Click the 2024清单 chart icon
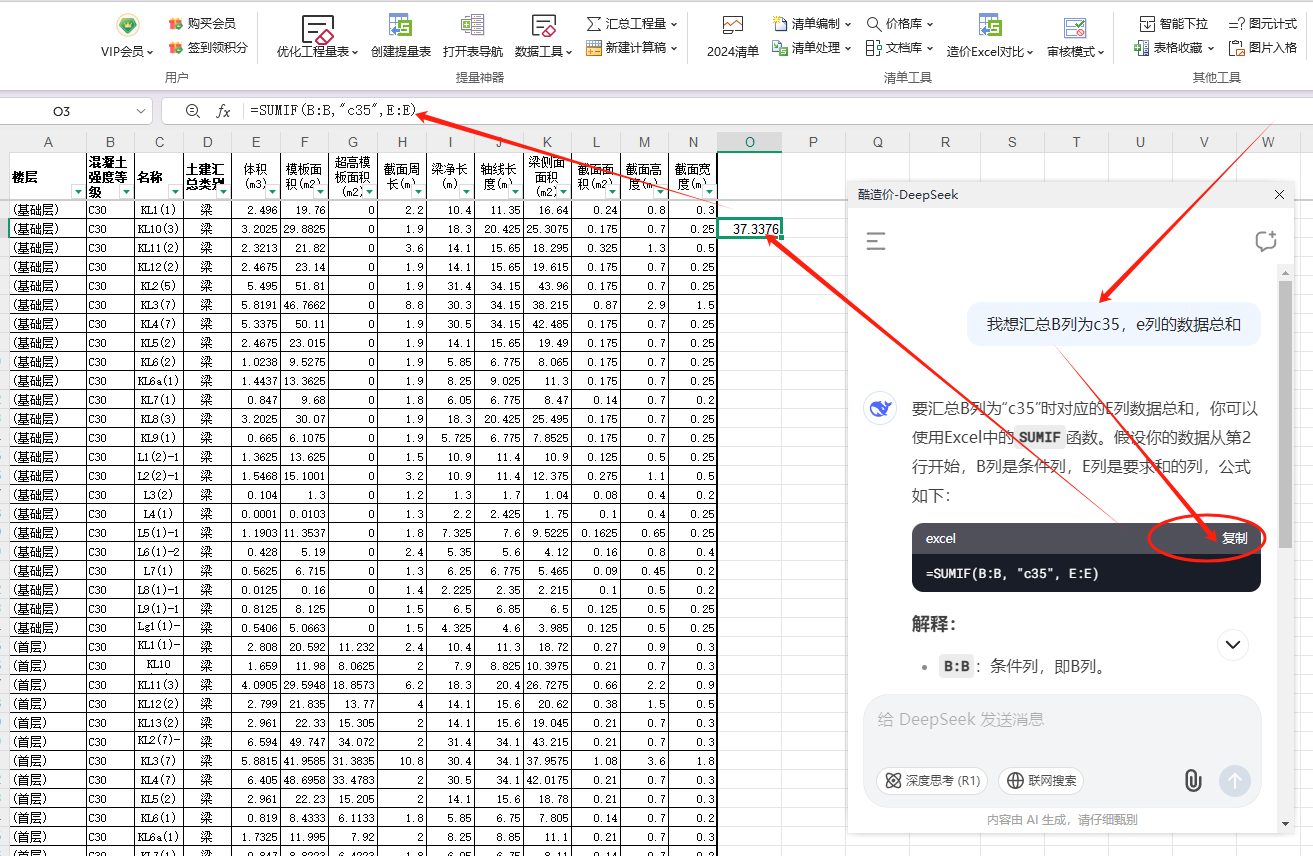This screenshot has height=856, width=1313. point(732,28)
